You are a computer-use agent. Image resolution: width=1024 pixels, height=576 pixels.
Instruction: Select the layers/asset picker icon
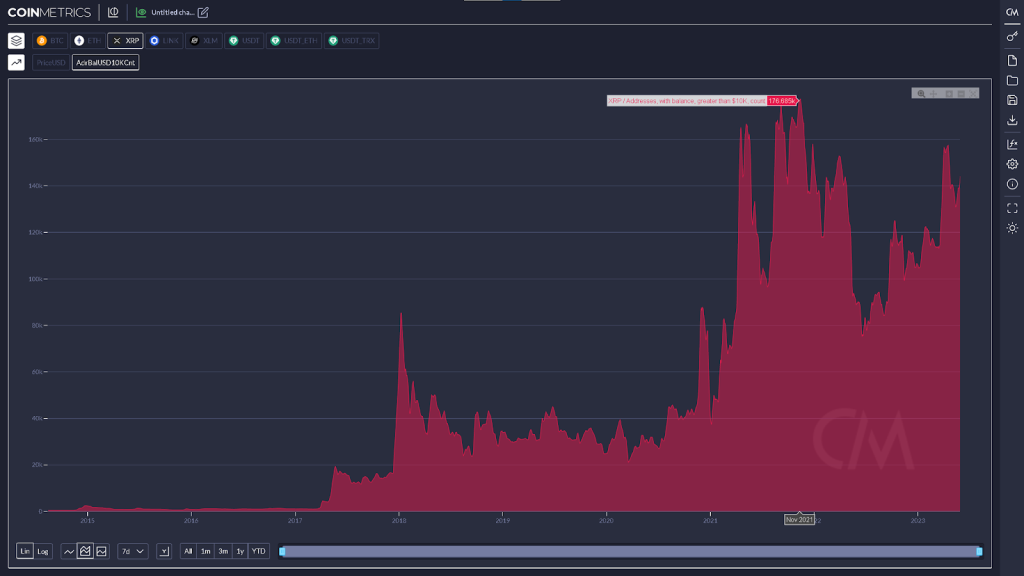(15, 41)
